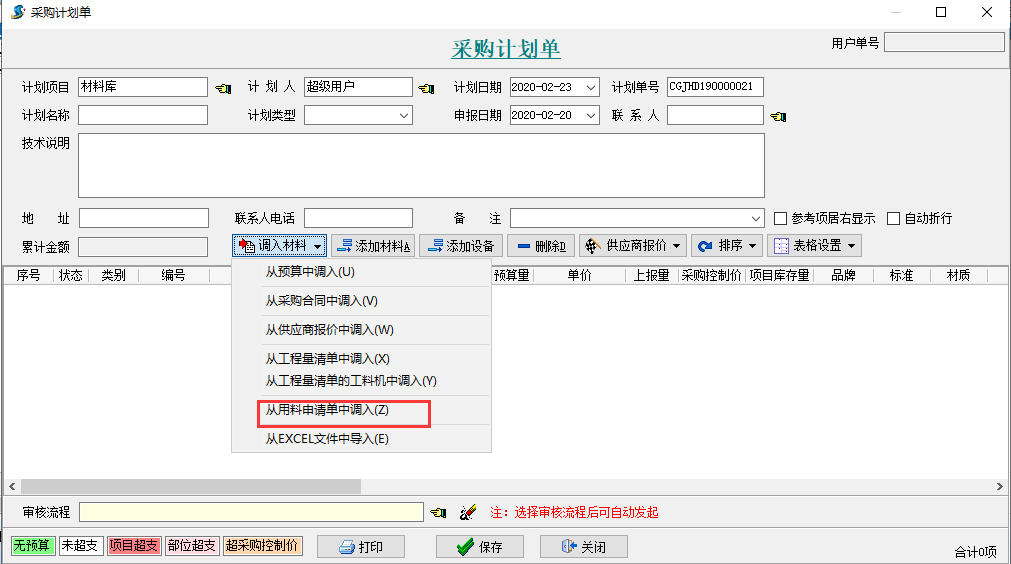Click the pen icon beside 审核流程 field

(467, 513)
